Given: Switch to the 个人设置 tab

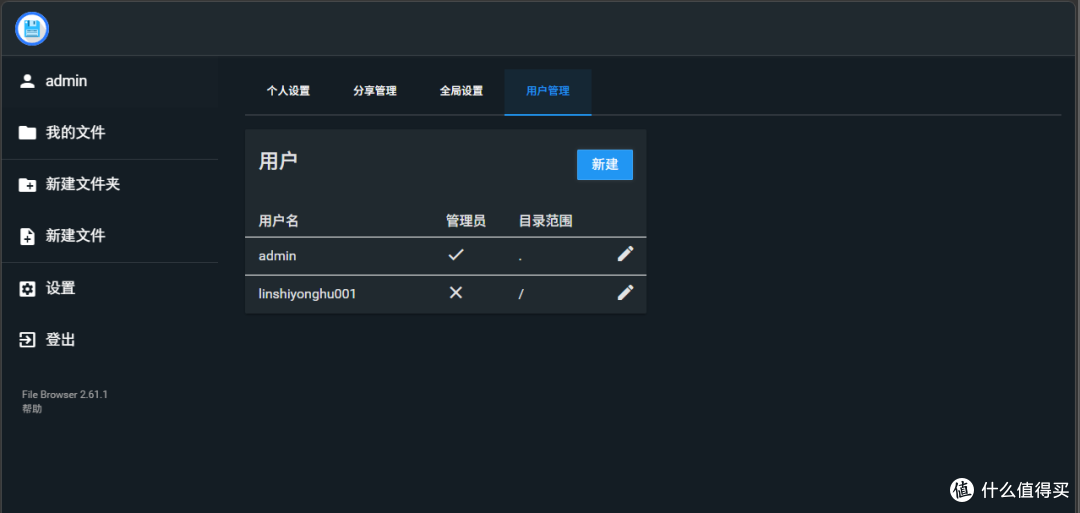Looking at the screenshot, I should click(289, 91).
